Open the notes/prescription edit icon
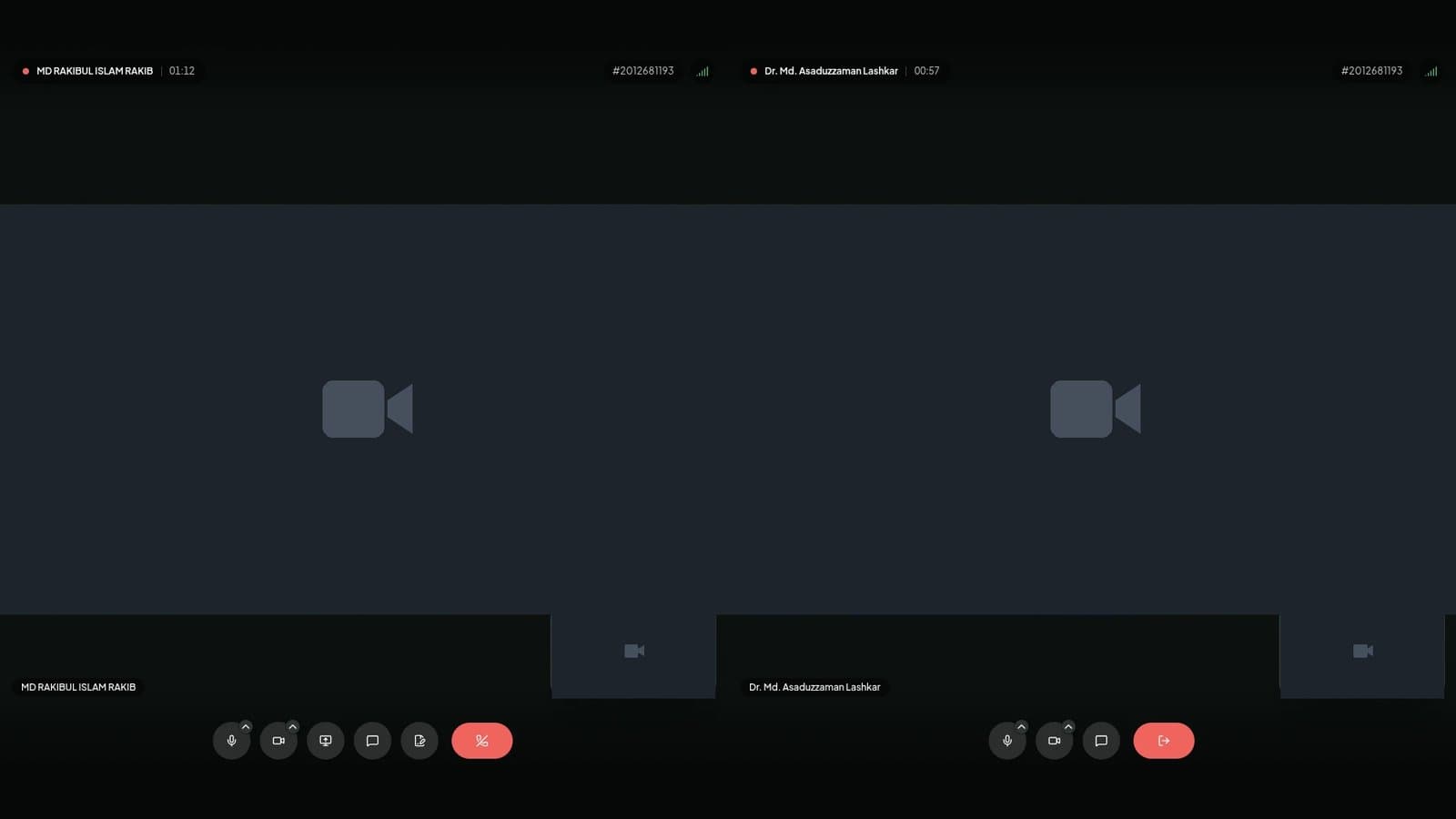1456x819 pixels. [420, 741]
